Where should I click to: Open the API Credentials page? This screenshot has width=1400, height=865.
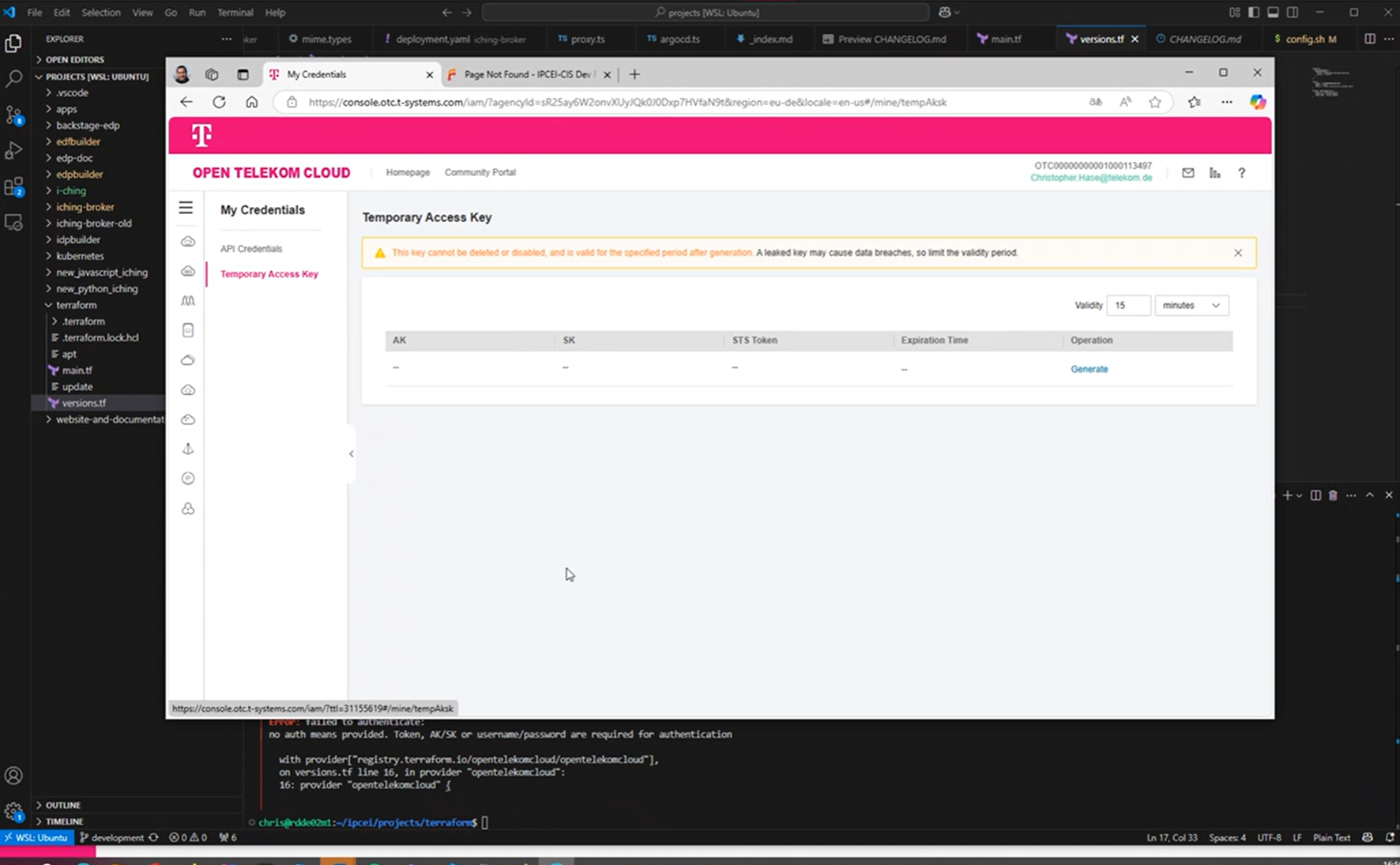click(x=251, y=249)
